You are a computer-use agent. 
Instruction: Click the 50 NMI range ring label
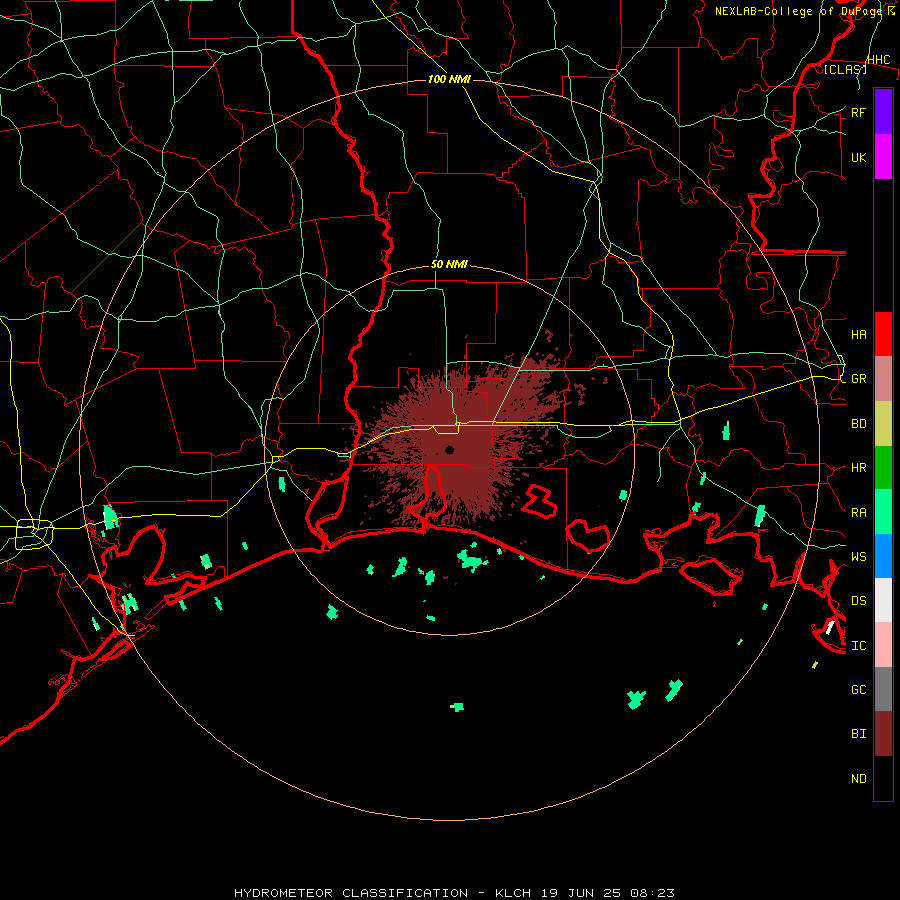[x=449, y=264]
